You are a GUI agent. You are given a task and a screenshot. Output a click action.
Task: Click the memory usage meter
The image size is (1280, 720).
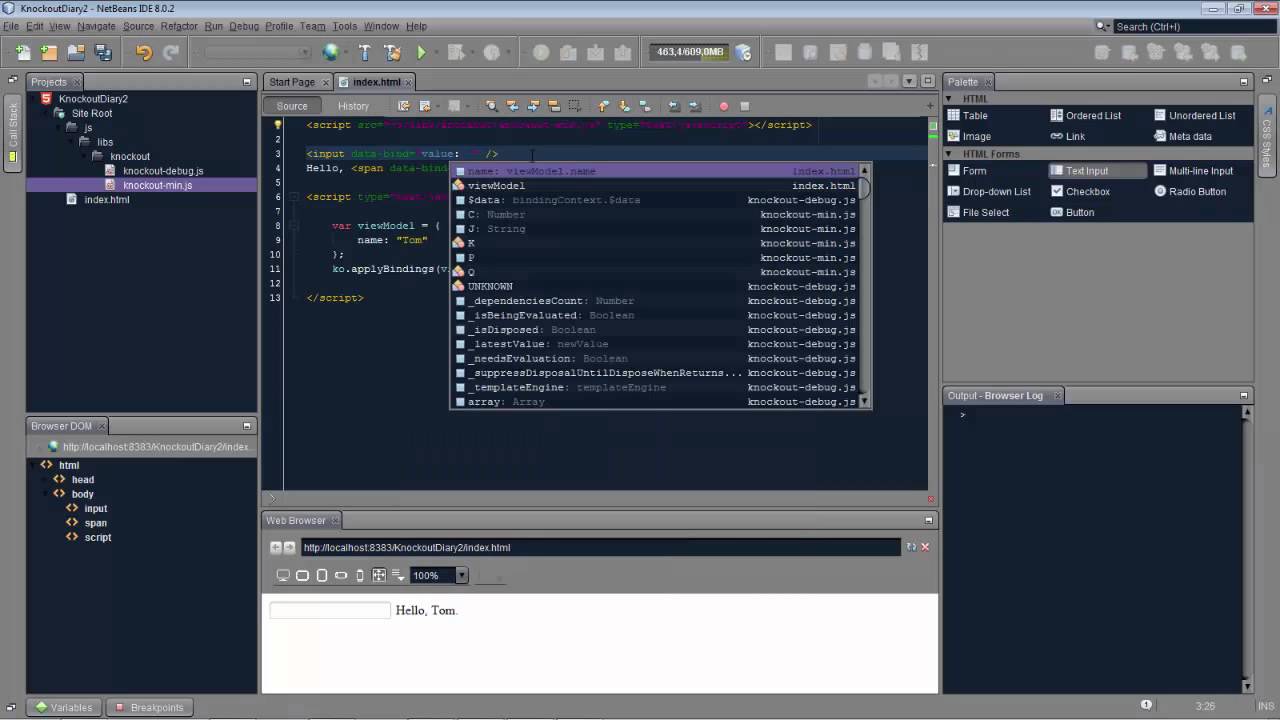click(x=689, y=52)
